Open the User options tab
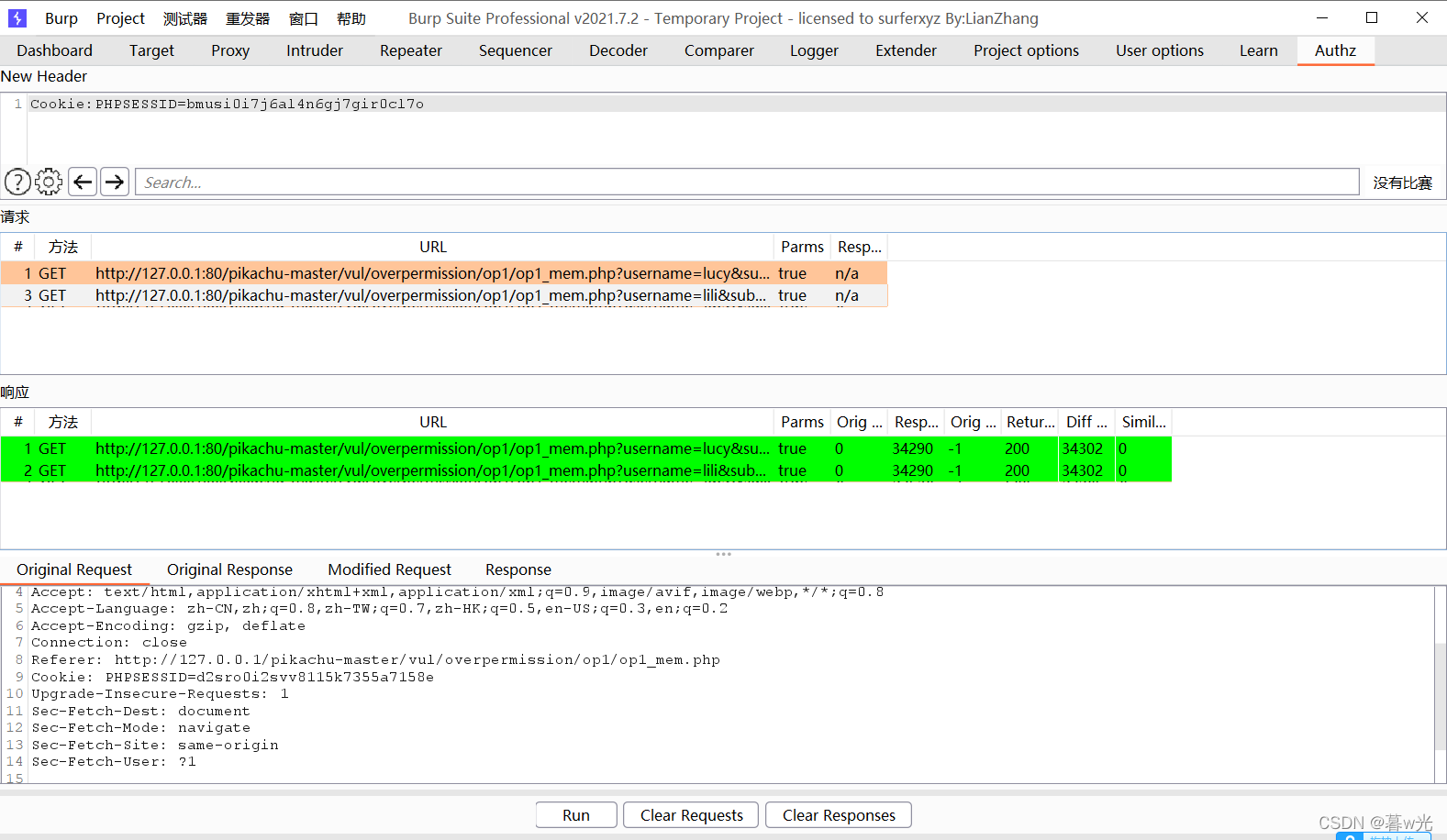1447x840 pixels. 1160,50
